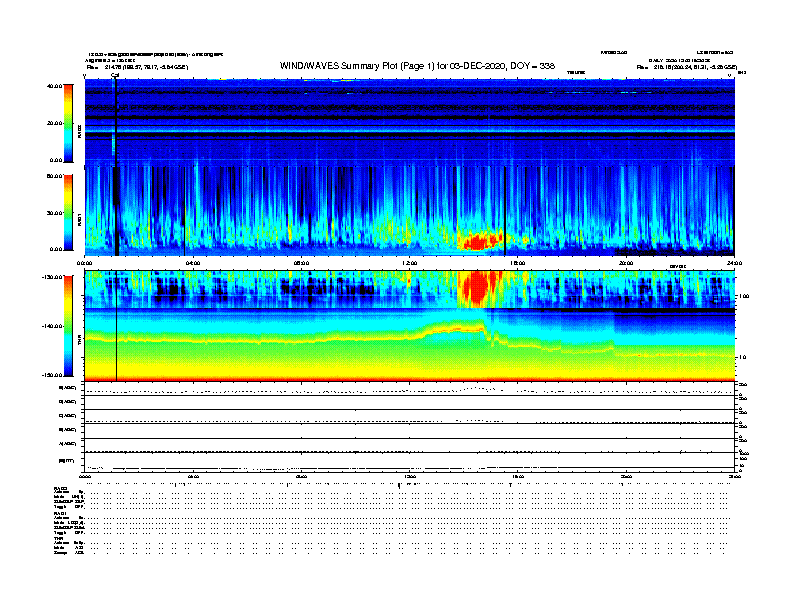Click the 30.00 label on RAD1 scale

click(54, 213)
